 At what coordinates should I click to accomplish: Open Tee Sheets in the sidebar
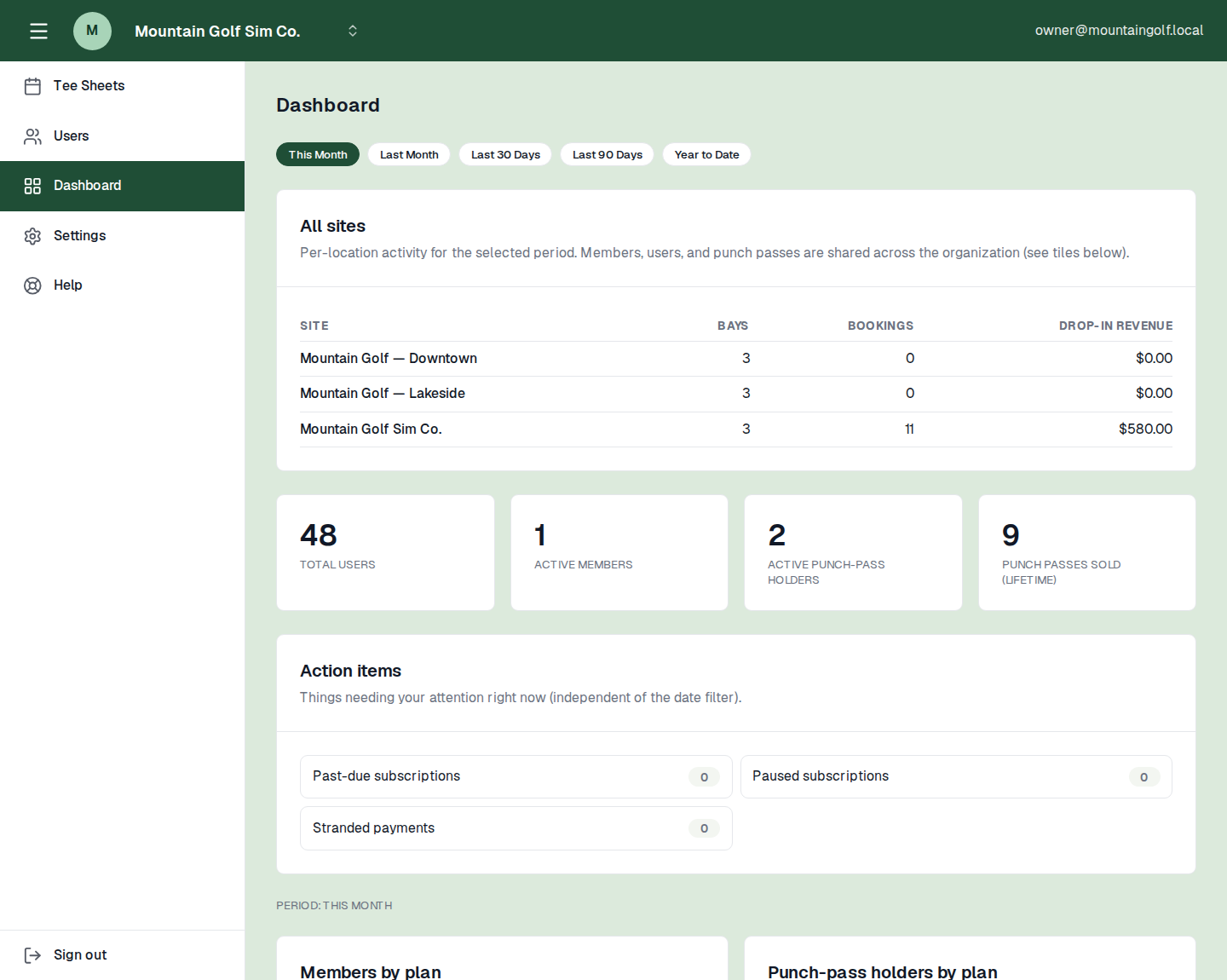(122, 86)
